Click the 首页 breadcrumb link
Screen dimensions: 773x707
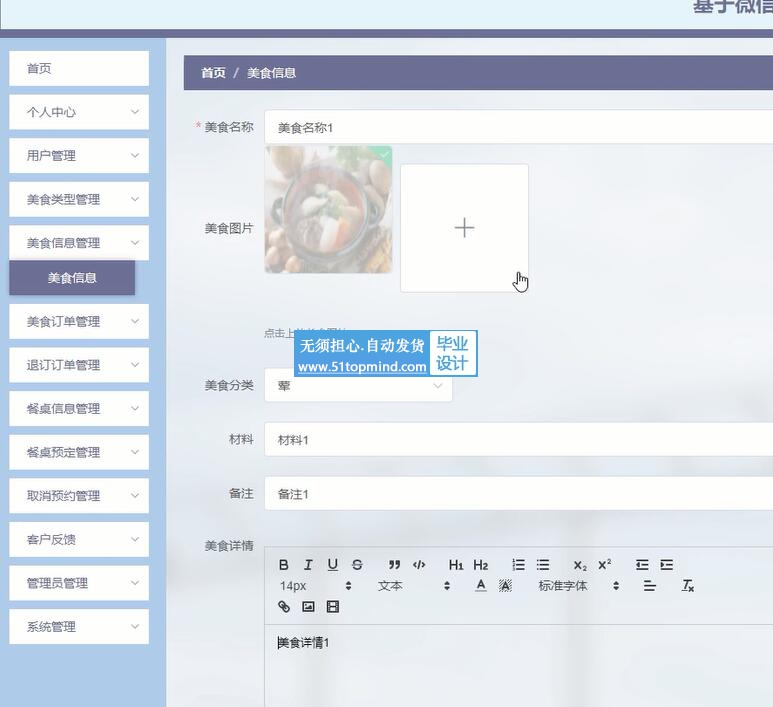(213, 73)
